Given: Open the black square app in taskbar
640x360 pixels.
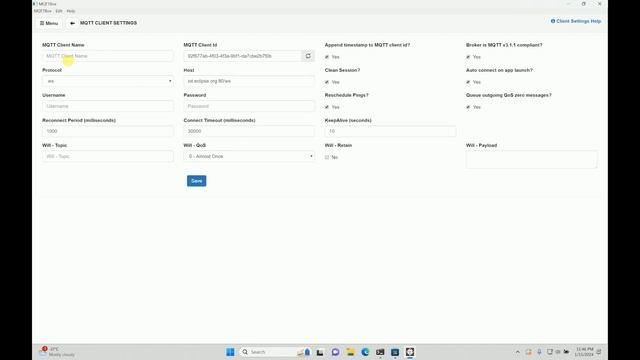Looking at the screenshot, I should click(x=320, y=352).
